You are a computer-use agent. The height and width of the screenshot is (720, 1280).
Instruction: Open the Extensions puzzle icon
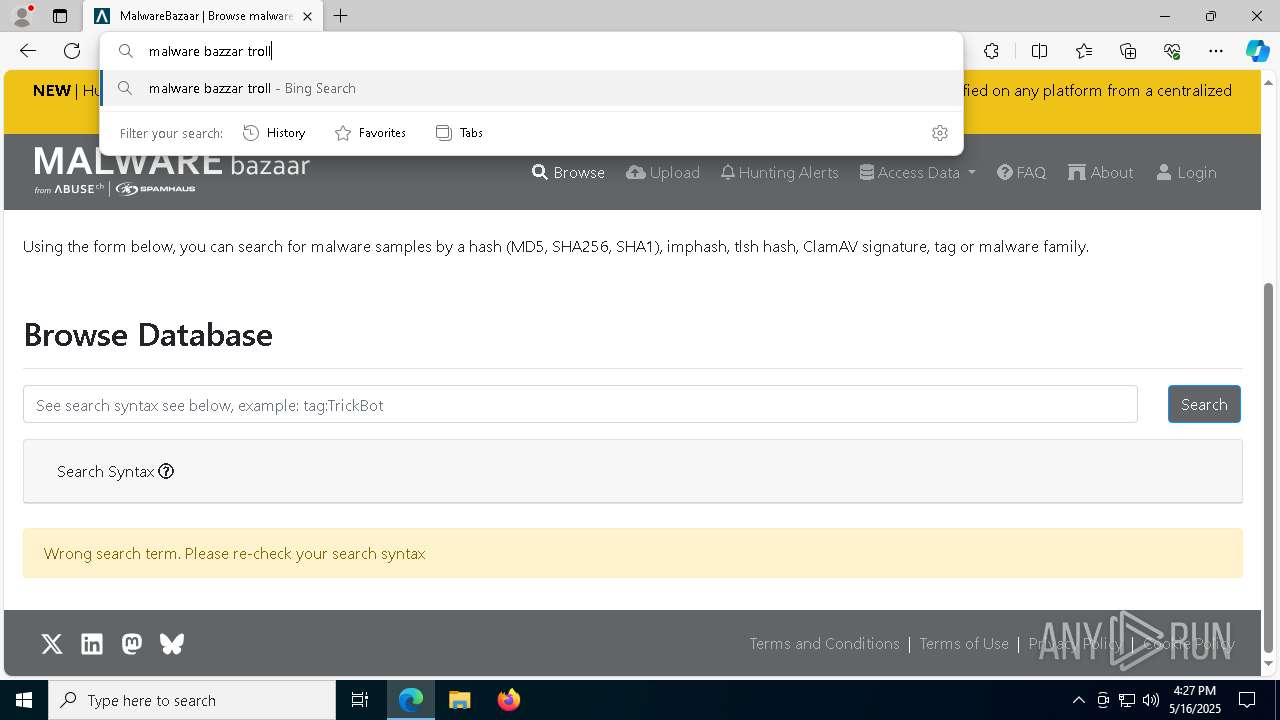[x=991, y=51]
